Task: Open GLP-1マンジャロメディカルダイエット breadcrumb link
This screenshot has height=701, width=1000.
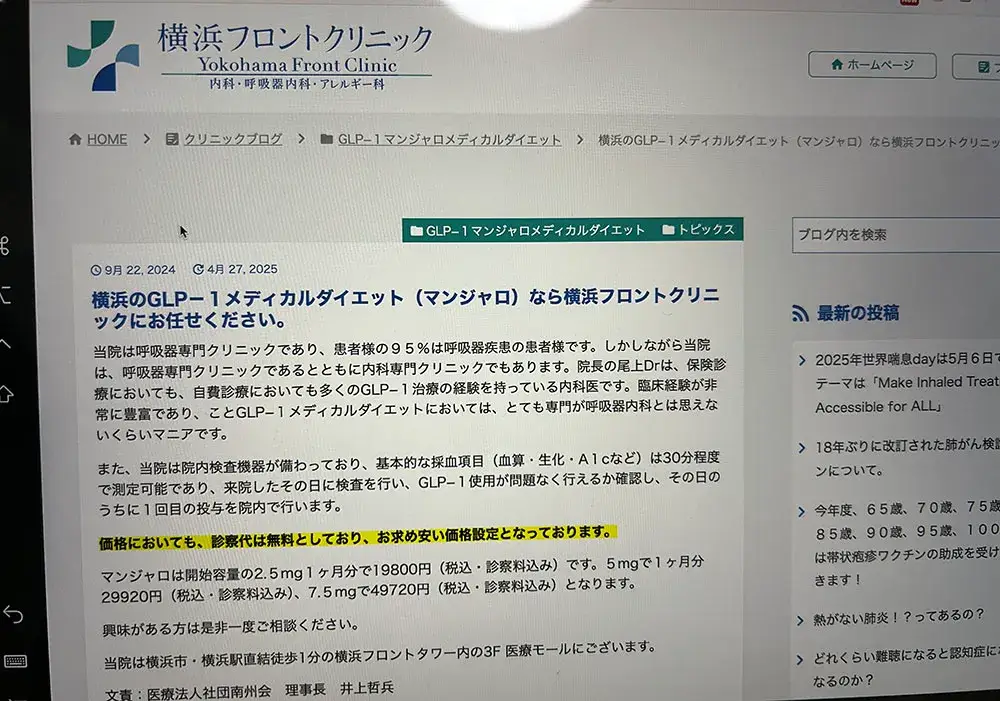Action: [449, 139]
